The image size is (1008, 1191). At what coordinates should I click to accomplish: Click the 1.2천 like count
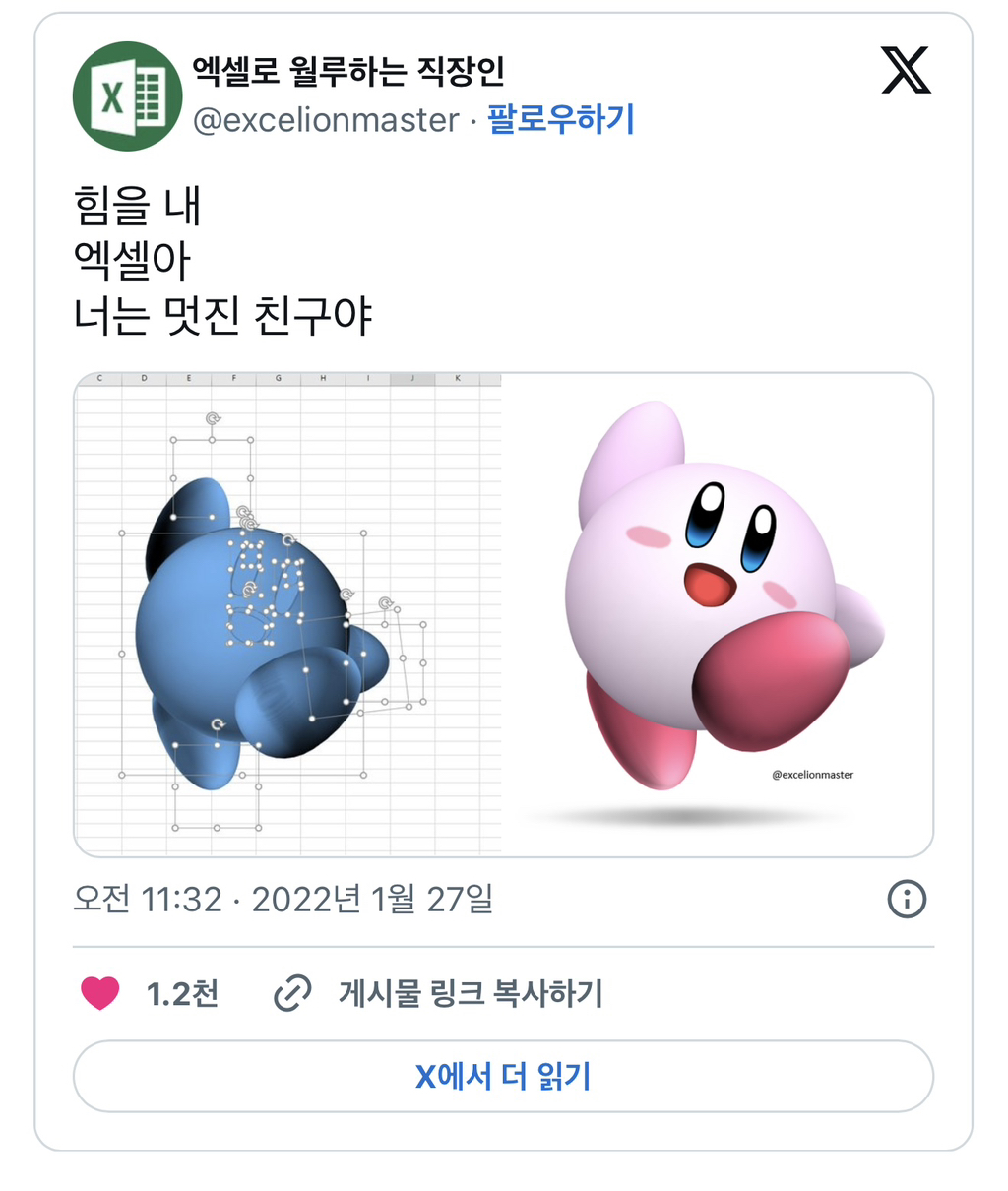click(x=182, y=993)
